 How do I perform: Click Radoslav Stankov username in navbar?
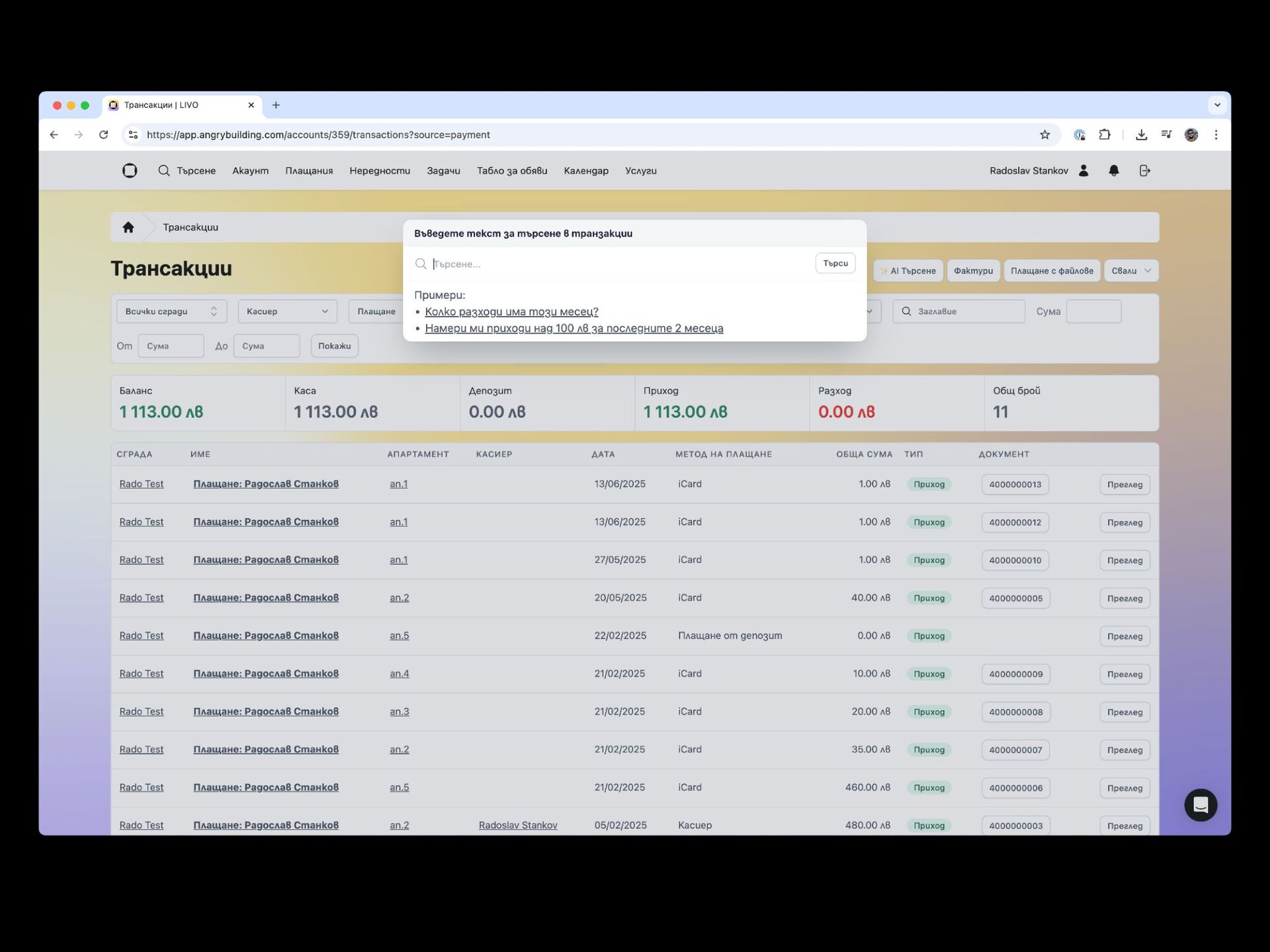1029,171
